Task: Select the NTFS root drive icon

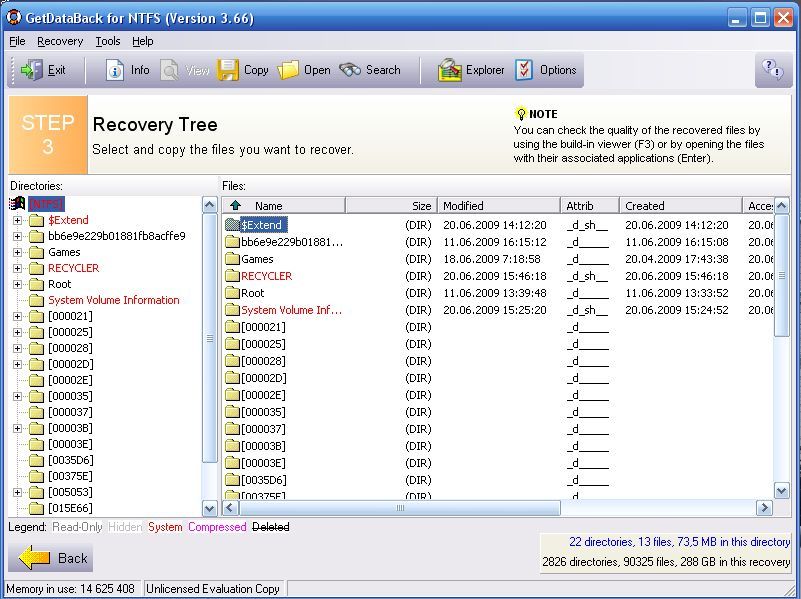Action: click(x=17, y=204)
